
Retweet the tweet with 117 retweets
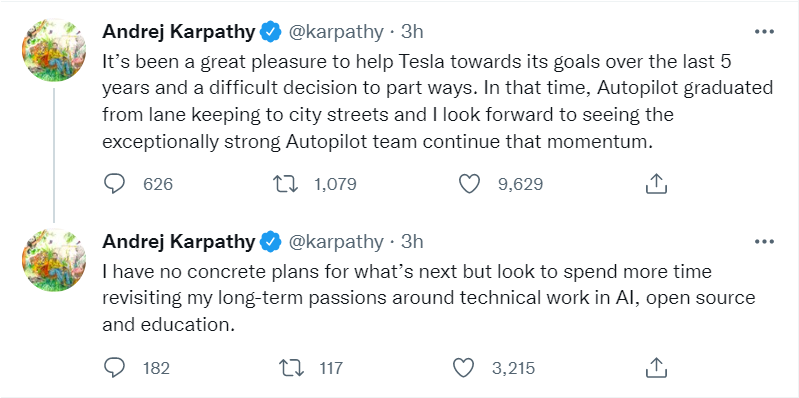point(291,367)
